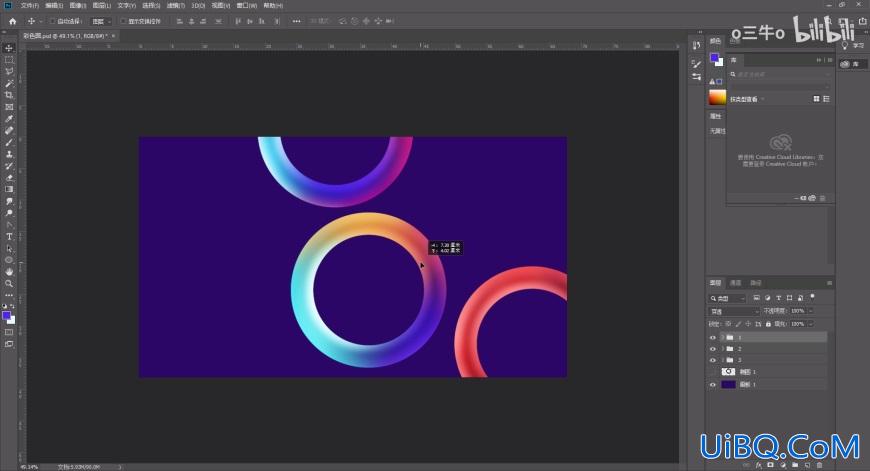This screenshot has width=870, height=471.
Task: Select the Zoom tool
Action: 9,283
